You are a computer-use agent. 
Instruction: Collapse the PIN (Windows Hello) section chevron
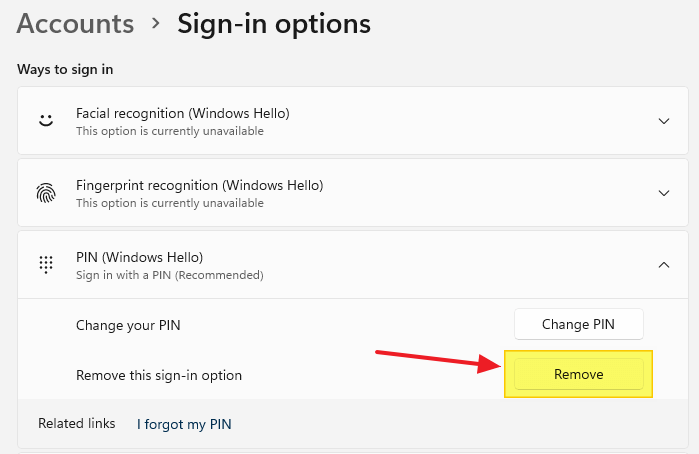[664, 265]
